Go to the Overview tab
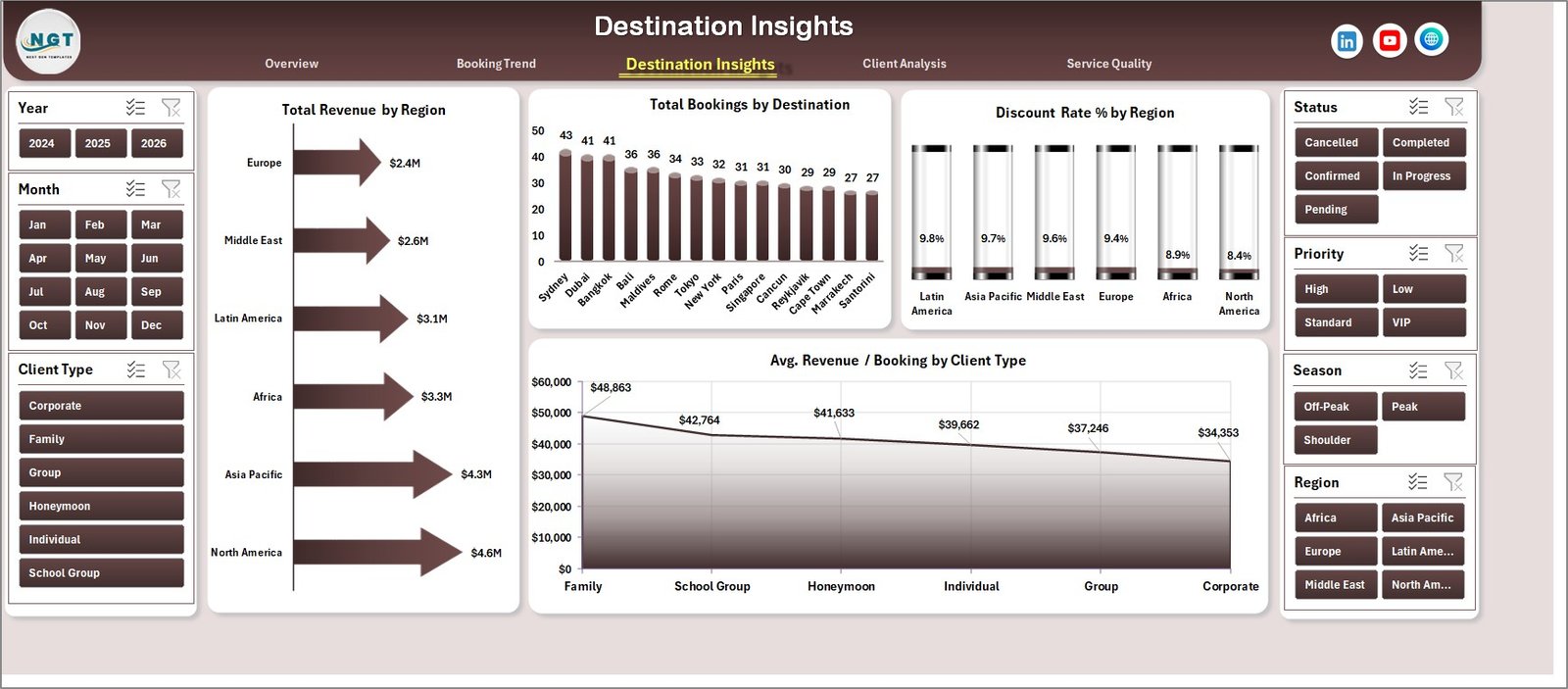This screenshot has width=1568, height=689. (x=291, y=64)
